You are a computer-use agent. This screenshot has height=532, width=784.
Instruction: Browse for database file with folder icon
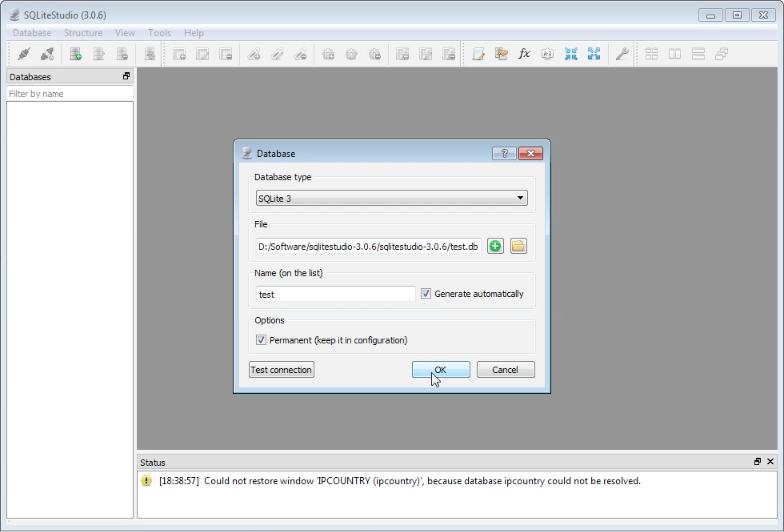click(x=518, y=246)
